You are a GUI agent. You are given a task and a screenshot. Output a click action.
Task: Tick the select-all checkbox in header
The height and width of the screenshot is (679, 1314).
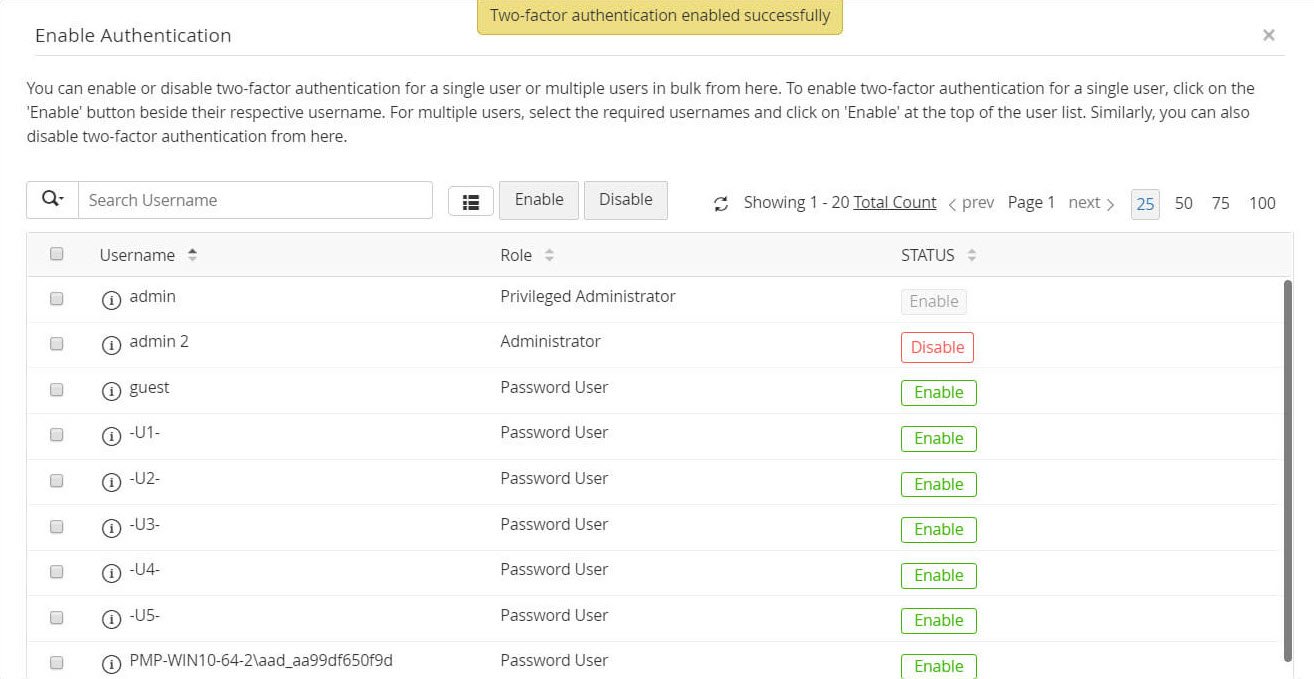pos(57,254)
